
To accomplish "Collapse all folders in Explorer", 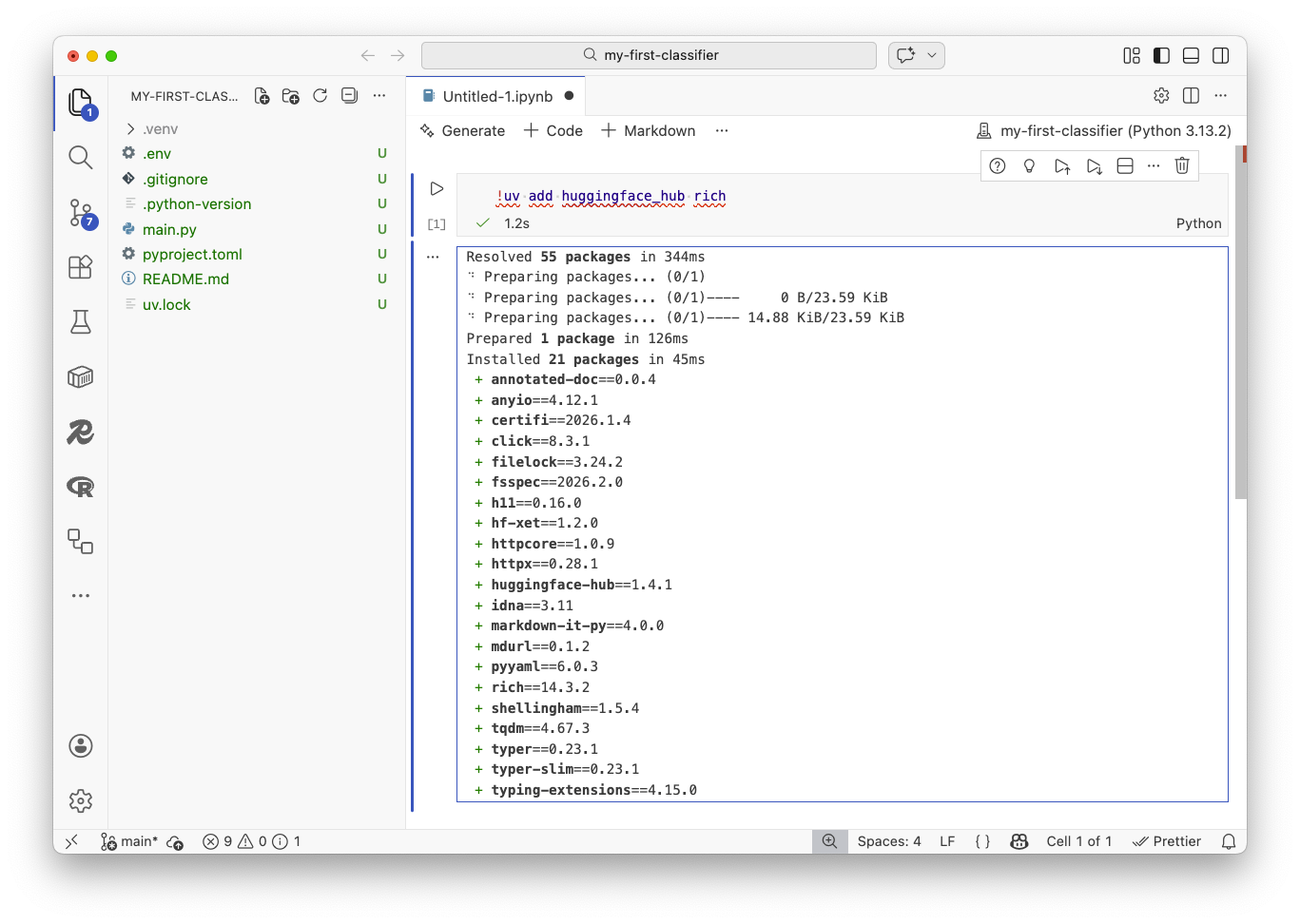I will [349, 95].
